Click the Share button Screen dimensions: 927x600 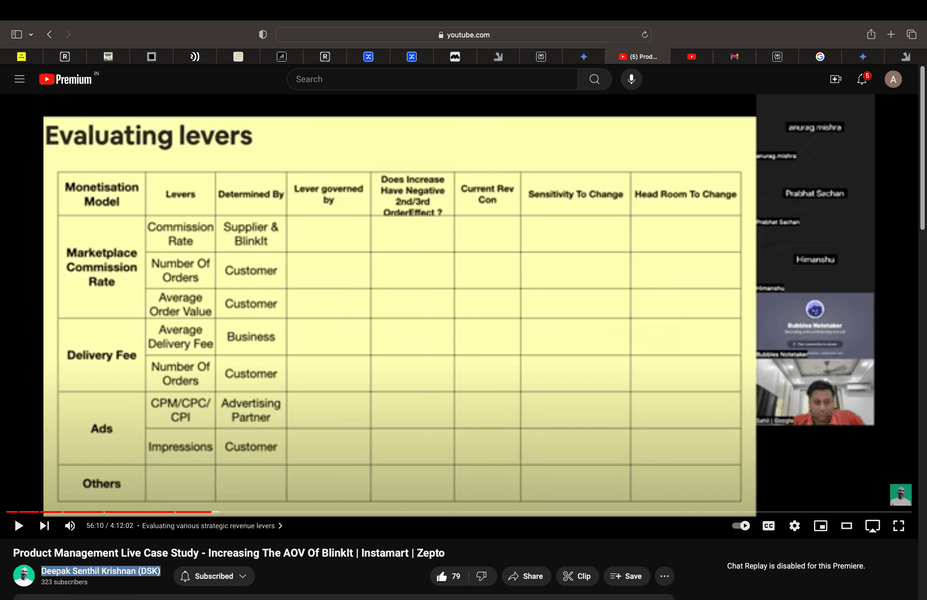(x=526, y=576)
